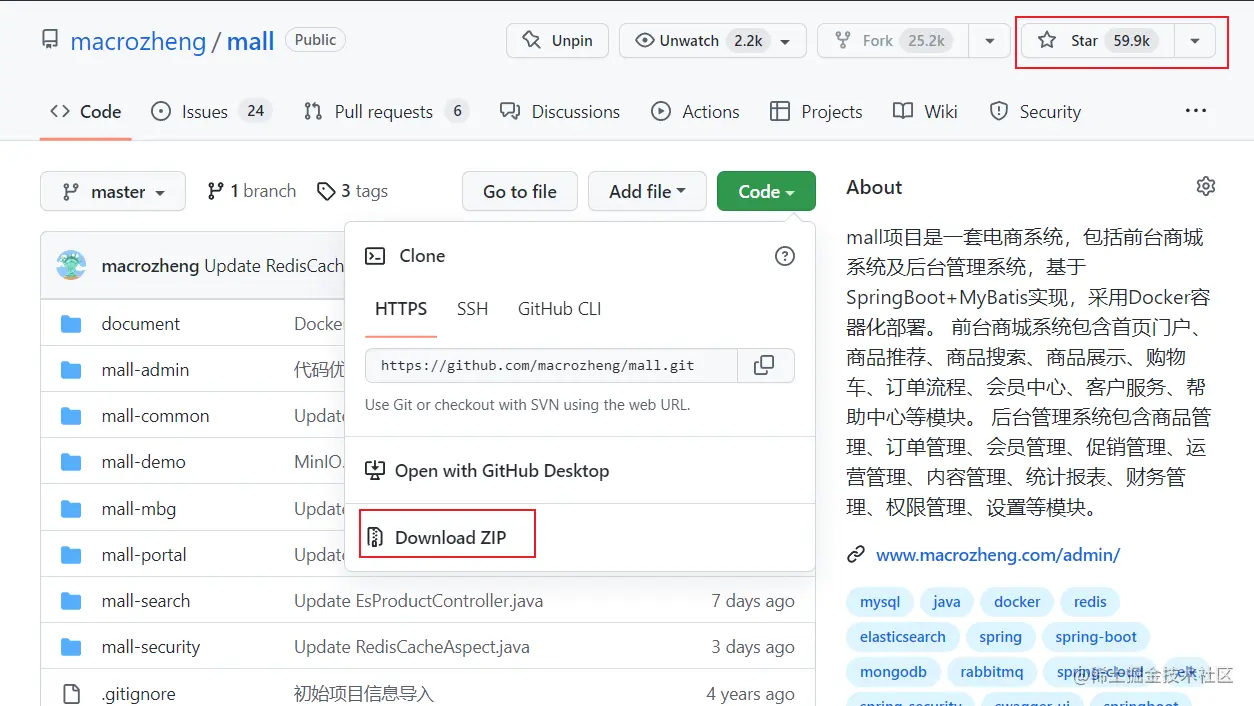
Task: Select the GitHub CLI clone tab
Action: 559,309
